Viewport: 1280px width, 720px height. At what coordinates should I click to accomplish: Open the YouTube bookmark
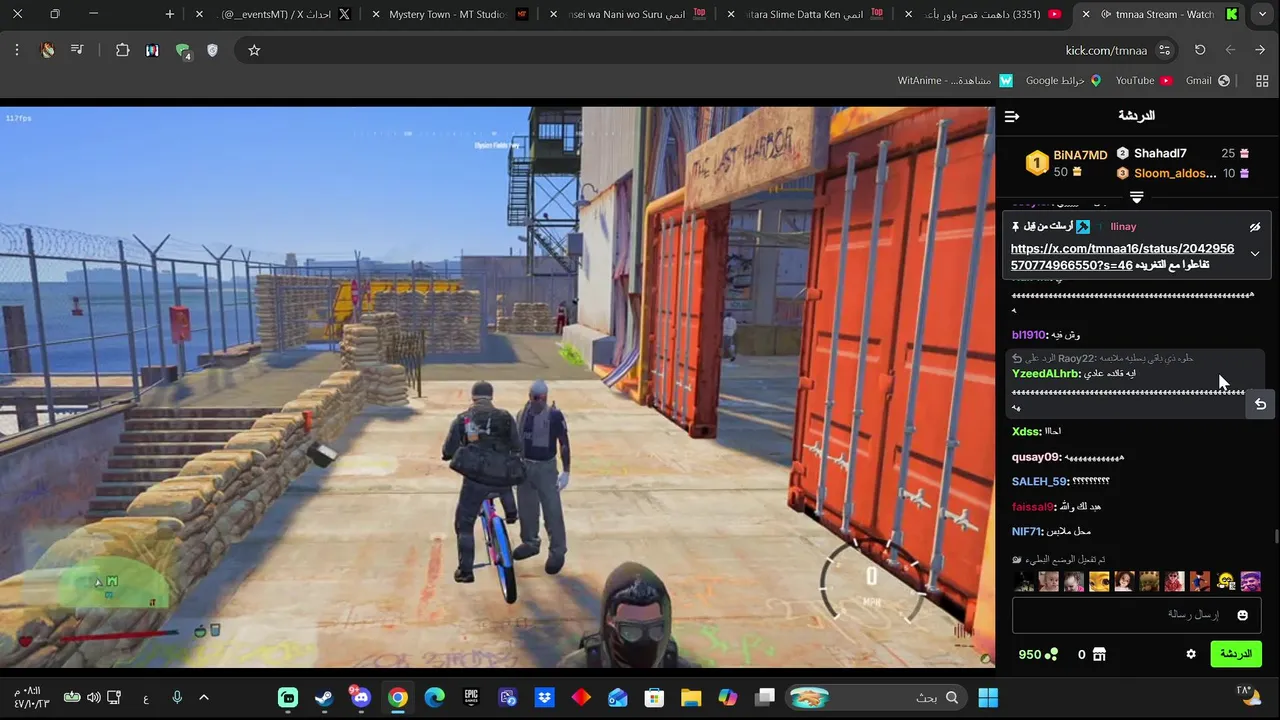1143,81
